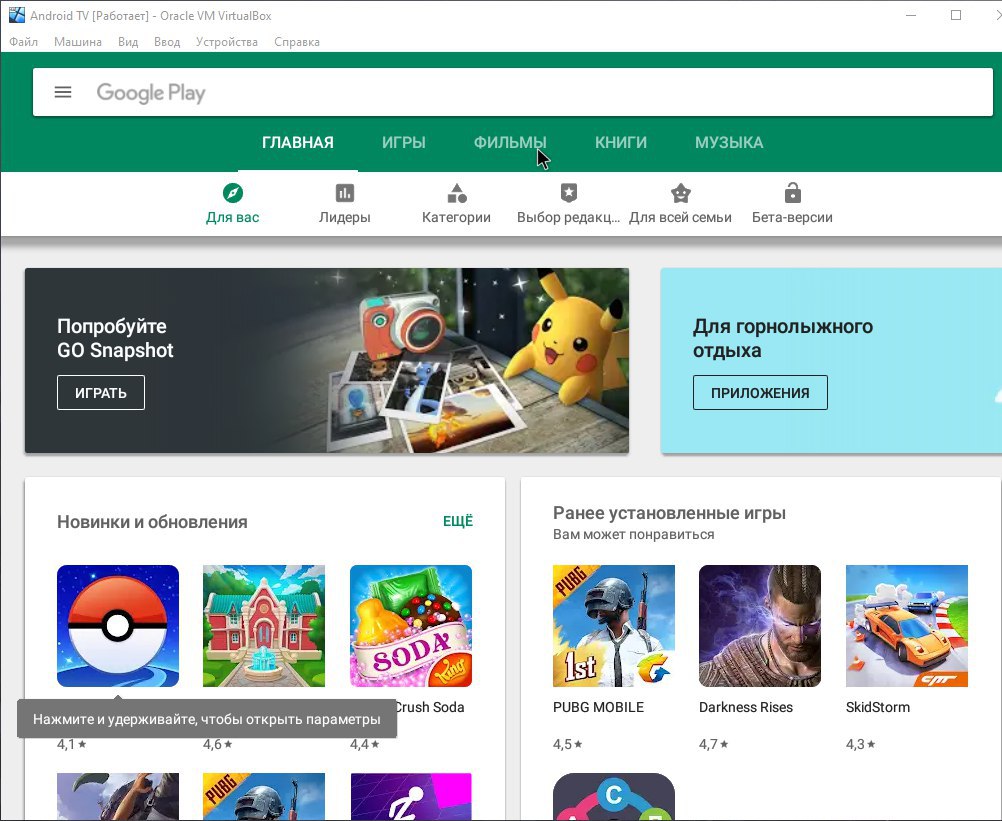Image resolution: width=1002 pixels, height=821 pixels.
Task: Open the letter-connect app icon with C
Action: pos(613,797)
